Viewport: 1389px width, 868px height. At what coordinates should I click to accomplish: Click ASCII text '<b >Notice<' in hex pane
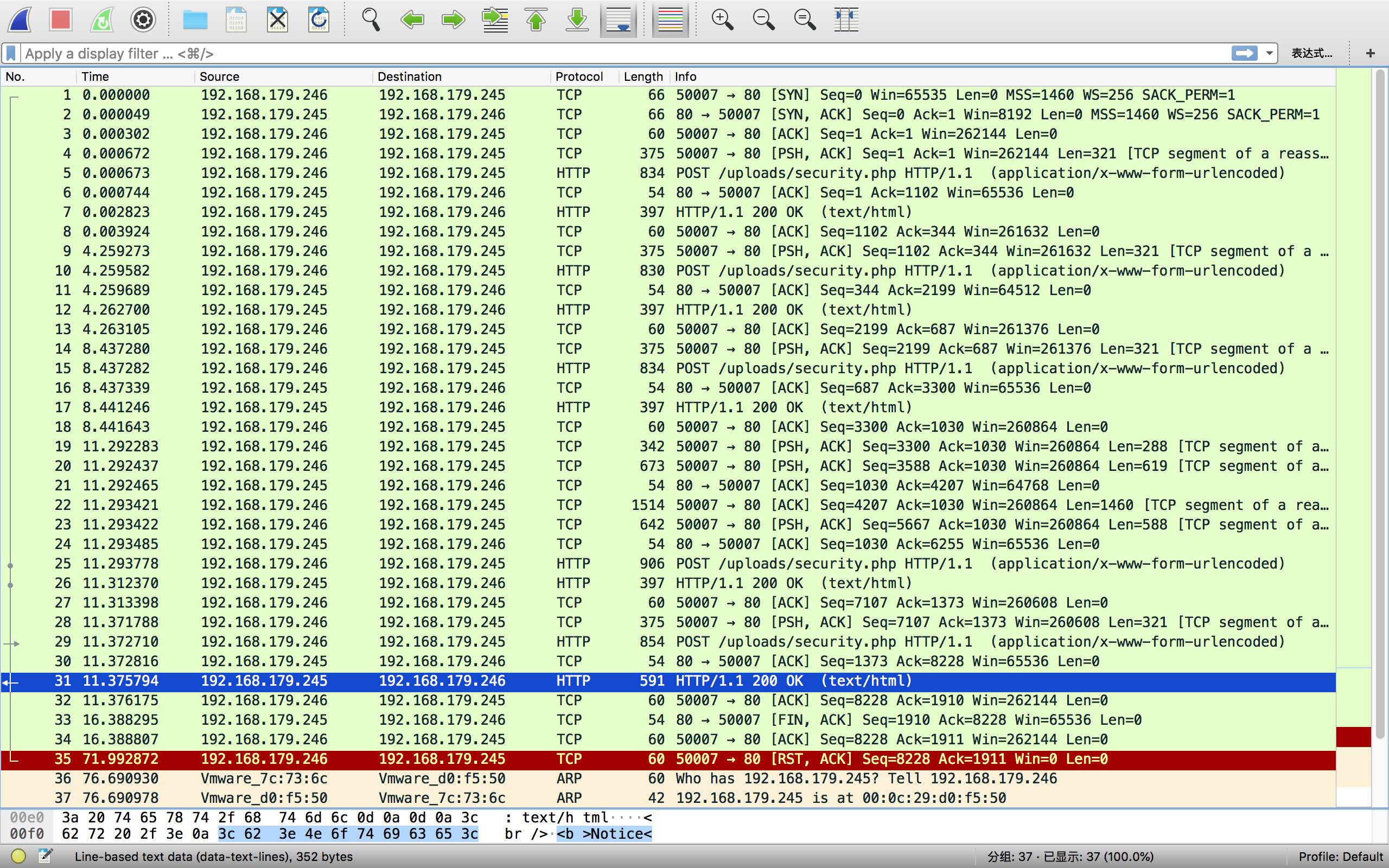click(x=604, y=834)
